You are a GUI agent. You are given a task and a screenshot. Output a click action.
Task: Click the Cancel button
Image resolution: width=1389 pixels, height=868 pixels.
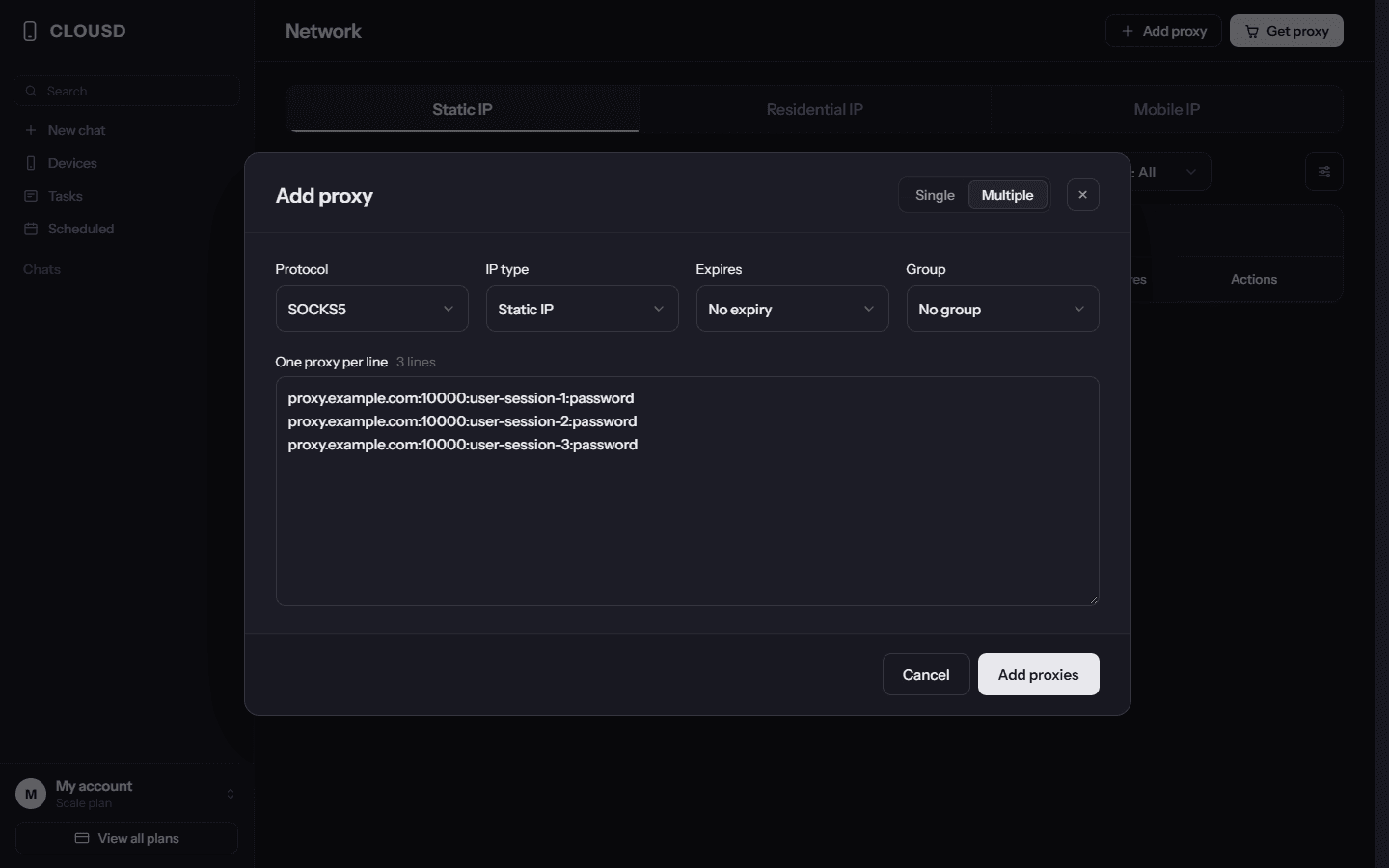926,674
